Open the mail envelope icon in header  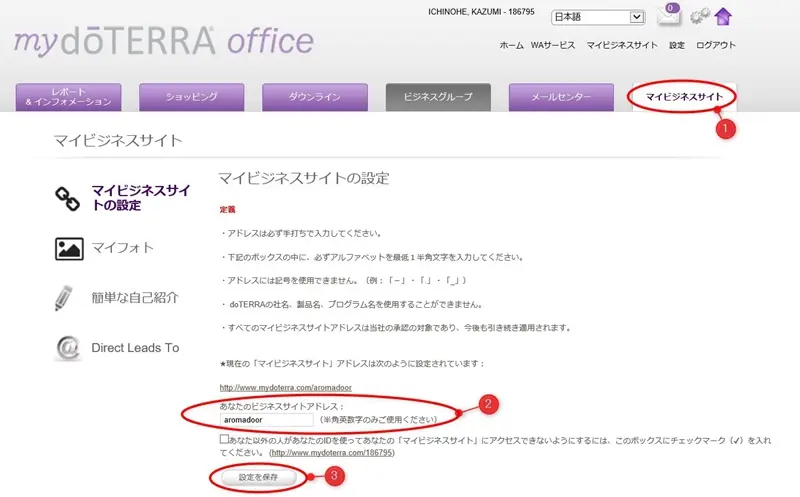click(669, 15)
